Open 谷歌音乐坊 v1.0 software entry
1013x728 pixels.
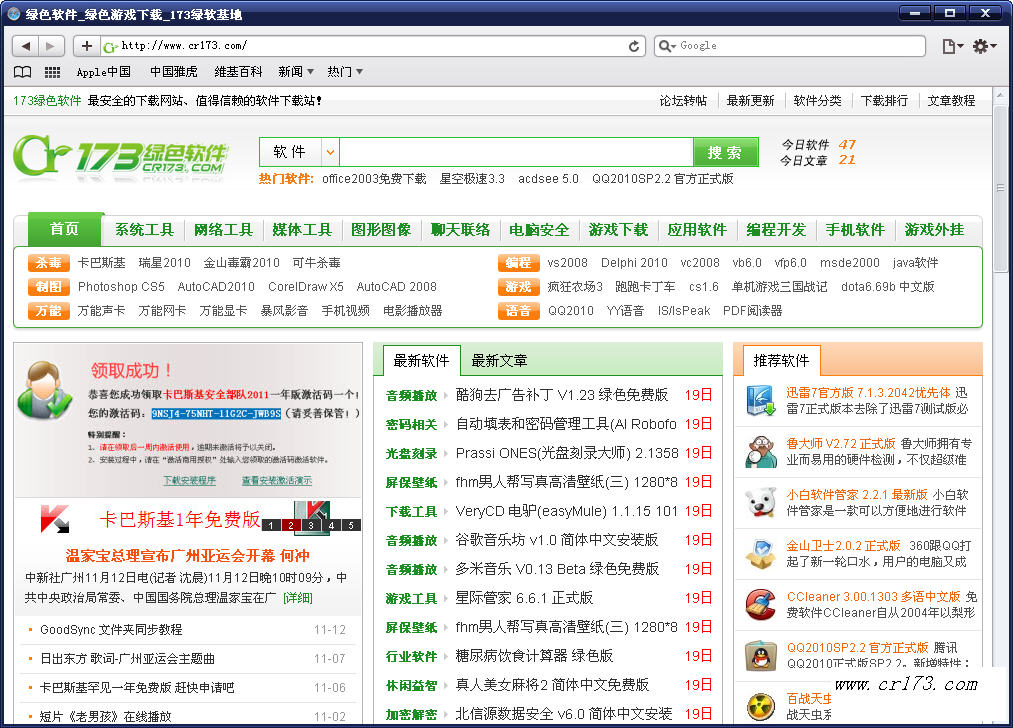[x=556, y=539]
